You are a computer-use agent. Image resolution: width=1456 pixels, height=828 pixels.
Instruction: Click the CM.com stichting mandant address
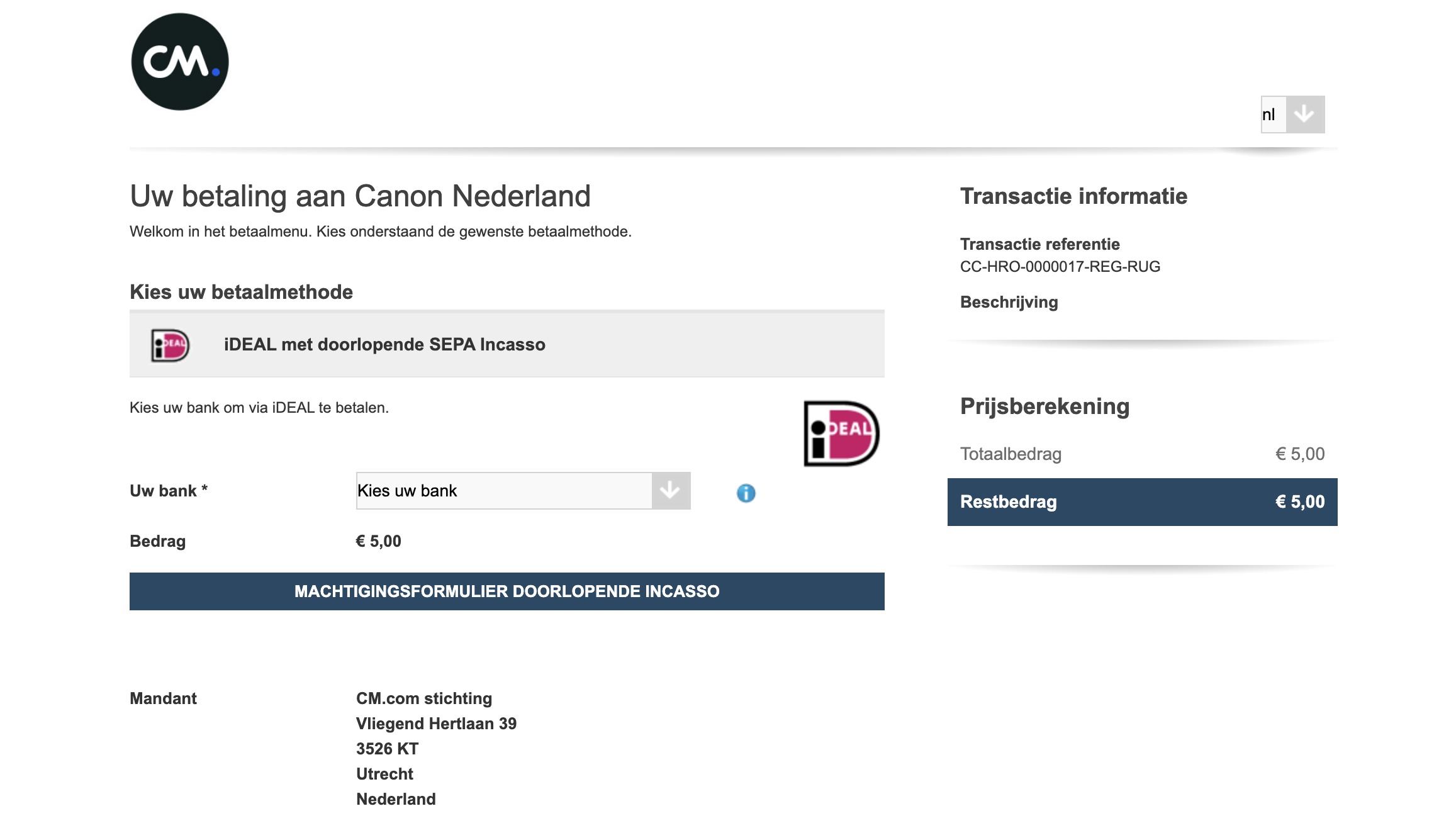pos(424,698)
